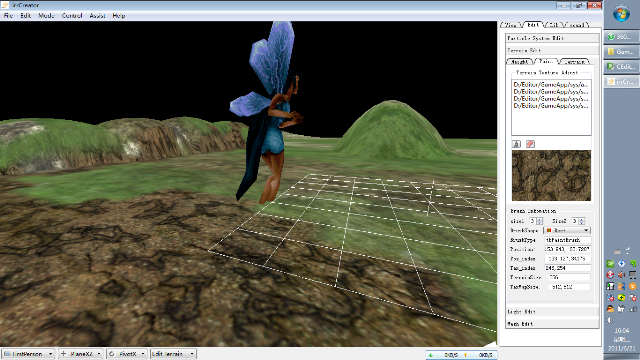Open the Control menu
Viewport: 640px width, 360px height.
click(72, 16)
